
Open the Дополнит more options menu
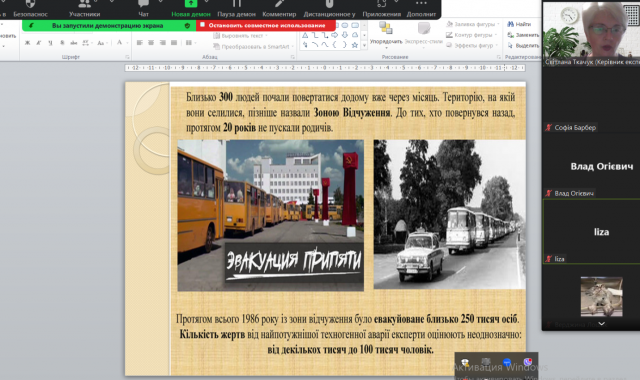pyautogui.click(x=421, y=9)
